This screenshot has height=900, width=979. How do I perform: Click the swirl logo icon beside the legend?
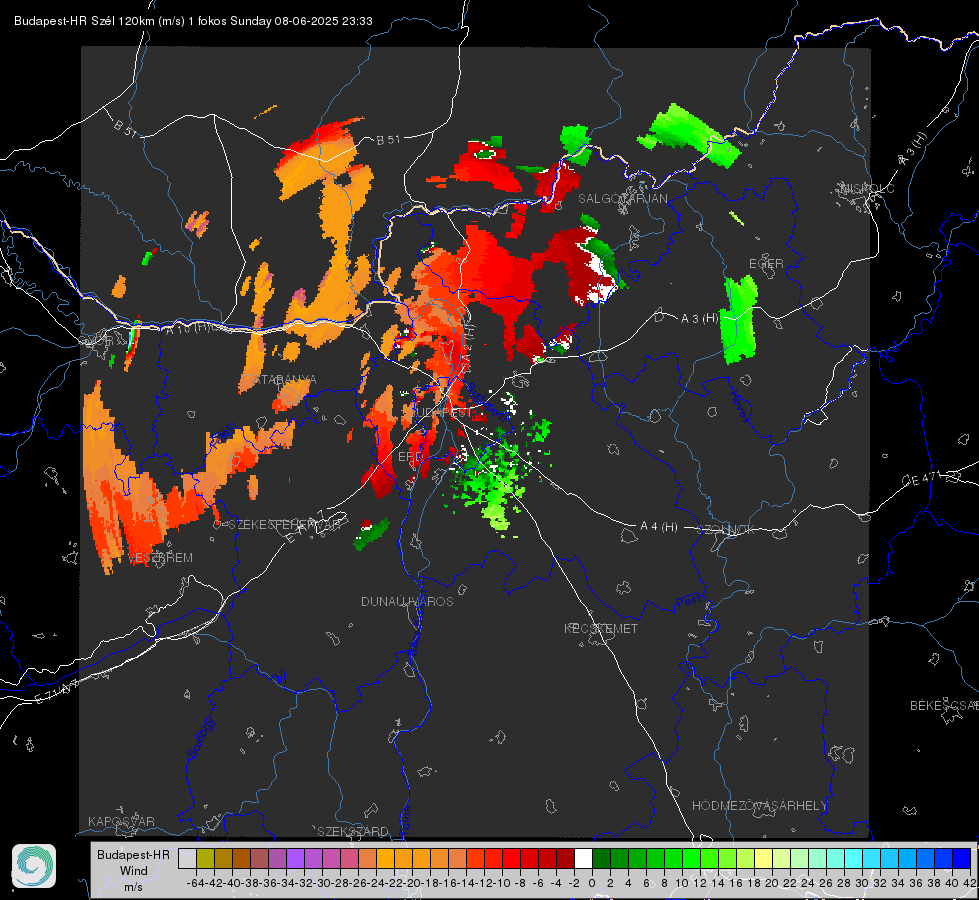point(34,866)
